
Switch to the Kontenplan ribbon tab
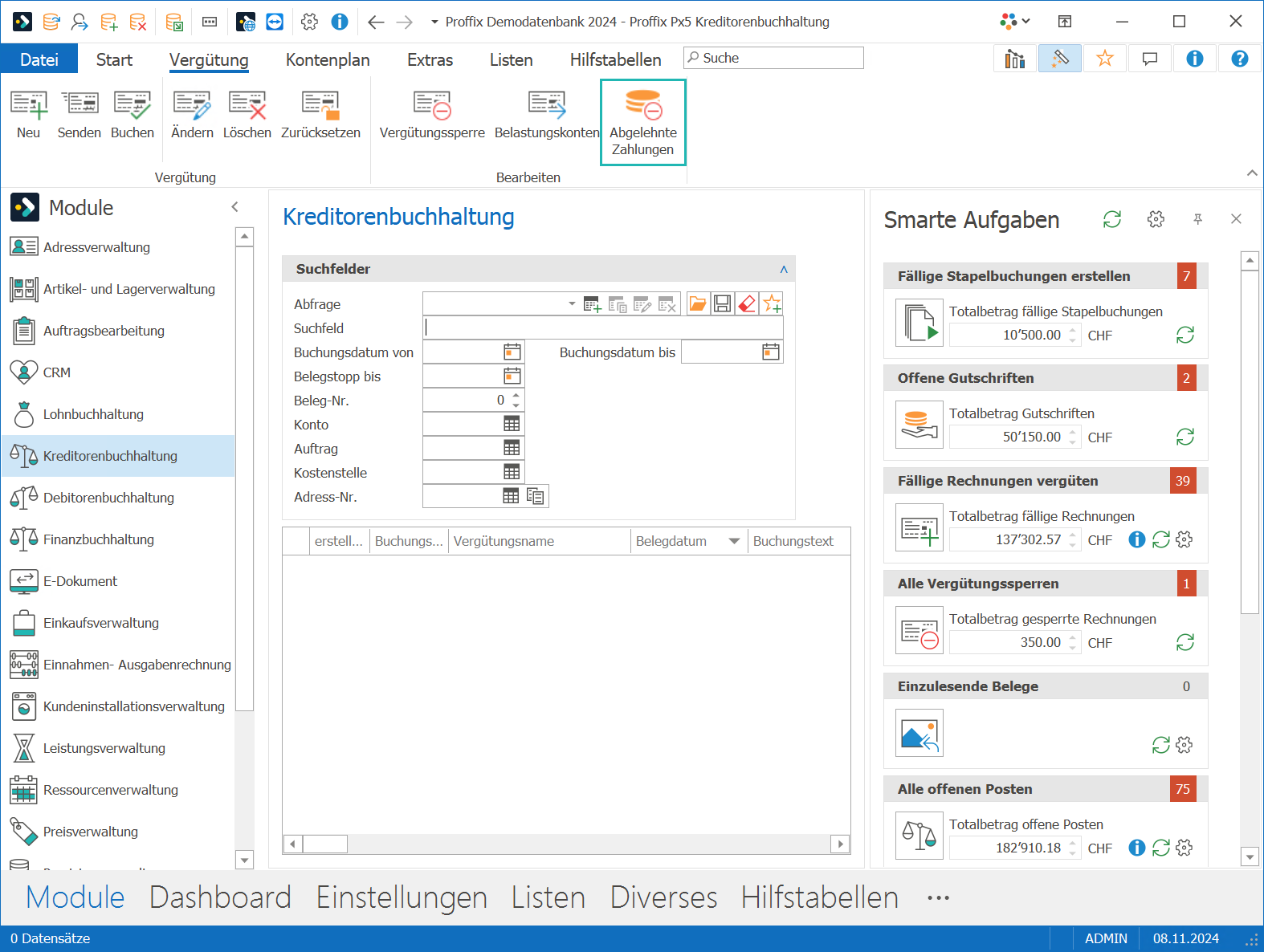[x=328, y=59]
